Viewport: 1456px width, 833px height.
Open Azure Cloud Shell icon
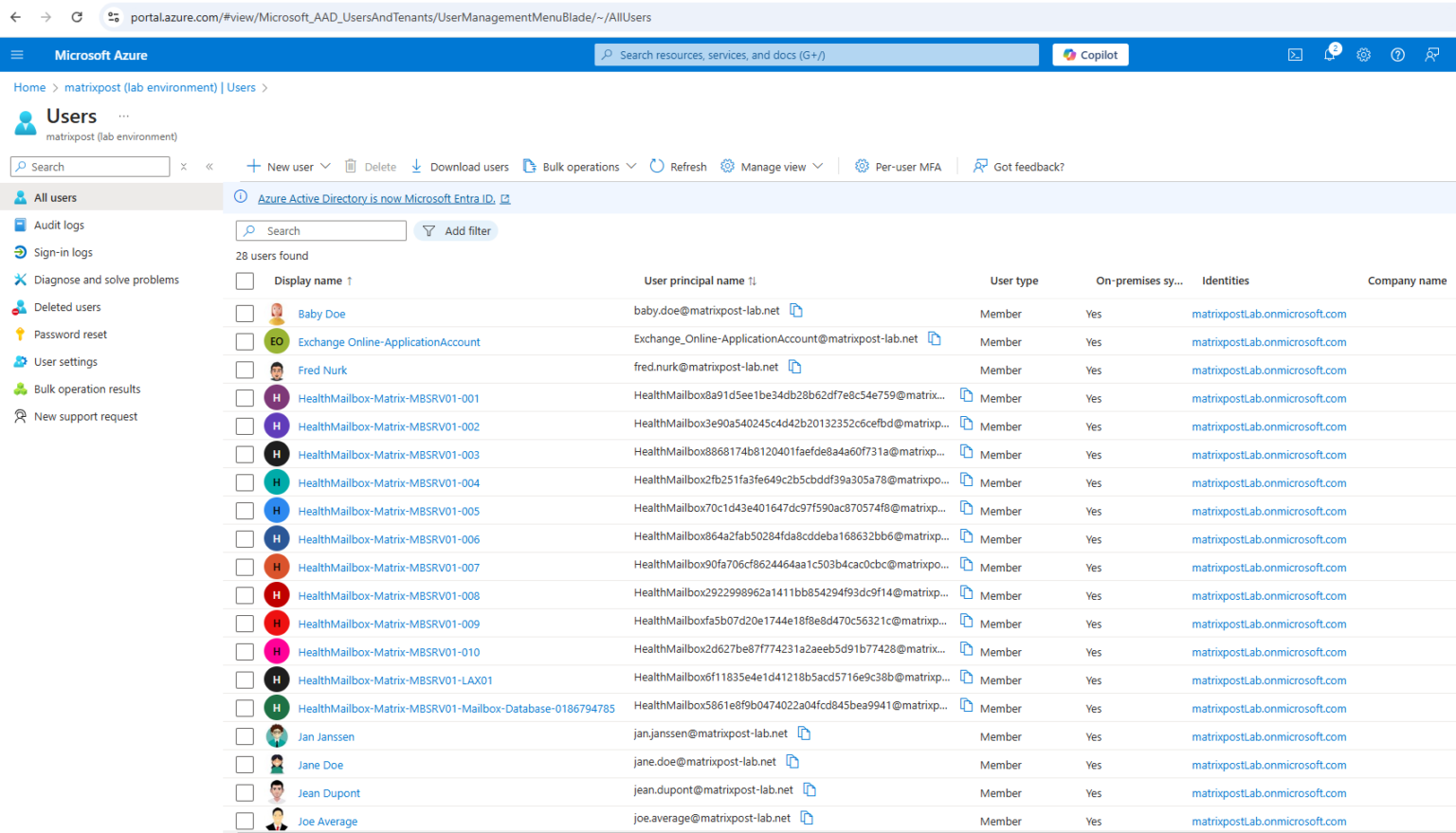(x=1295, y=55)
